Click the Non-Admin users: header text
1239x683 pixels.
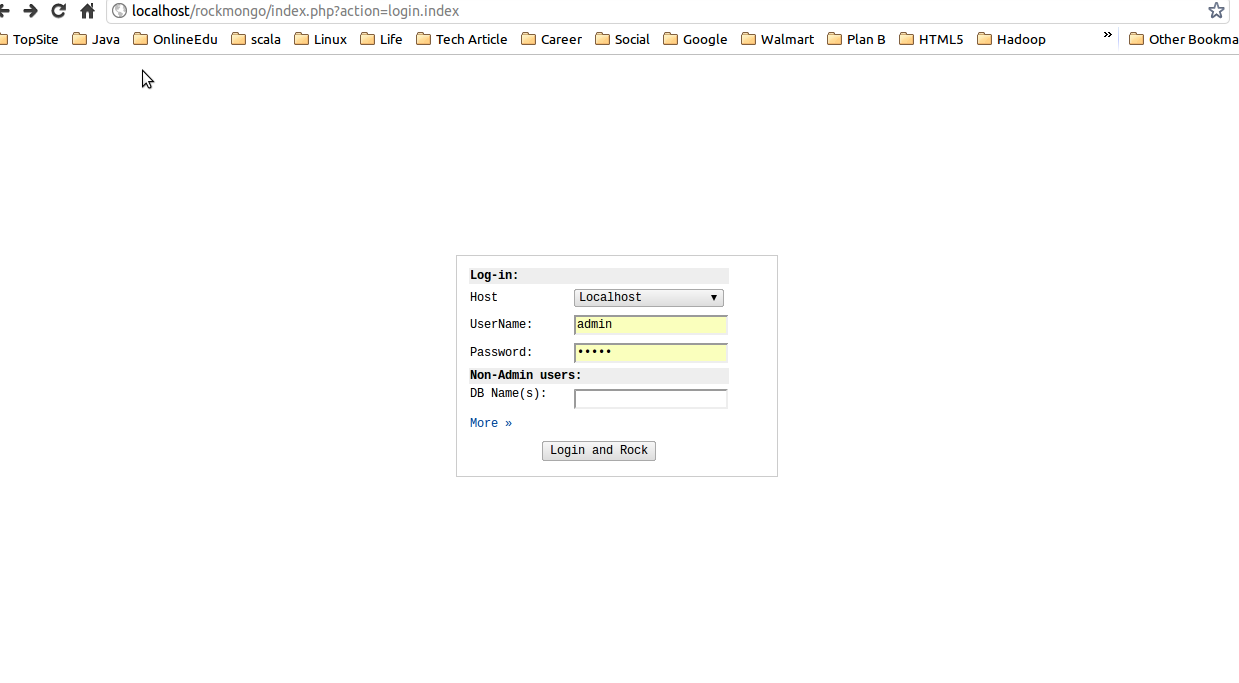(x=526, y=376)
